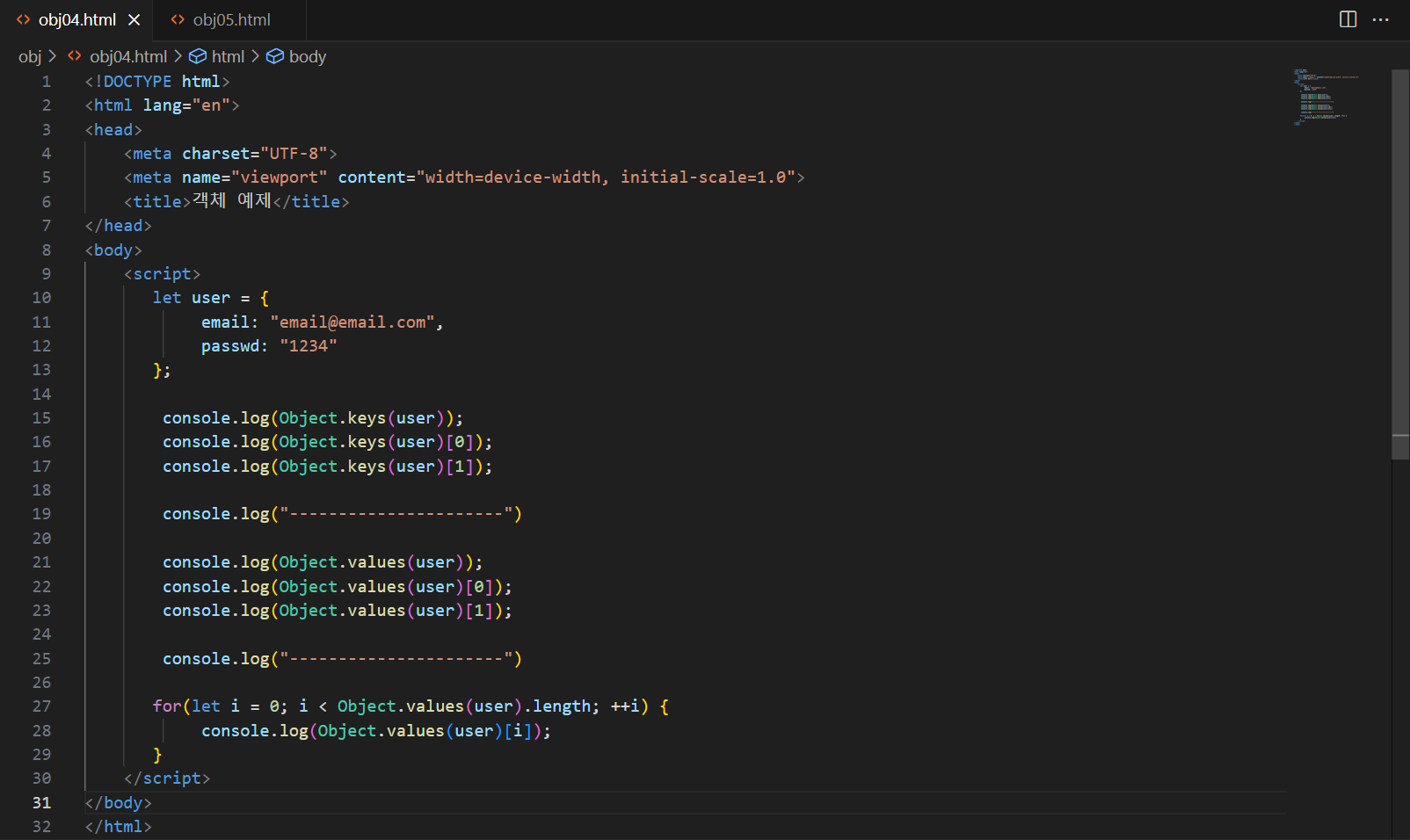
Task: Click the "email@email.com" string
Action: click(x=352, y=322)
